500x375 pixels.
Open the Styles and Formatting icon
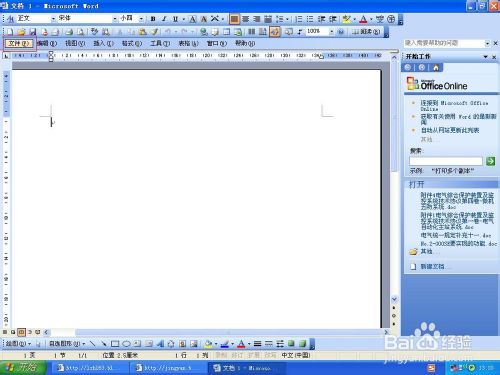(x=10, y=19)
